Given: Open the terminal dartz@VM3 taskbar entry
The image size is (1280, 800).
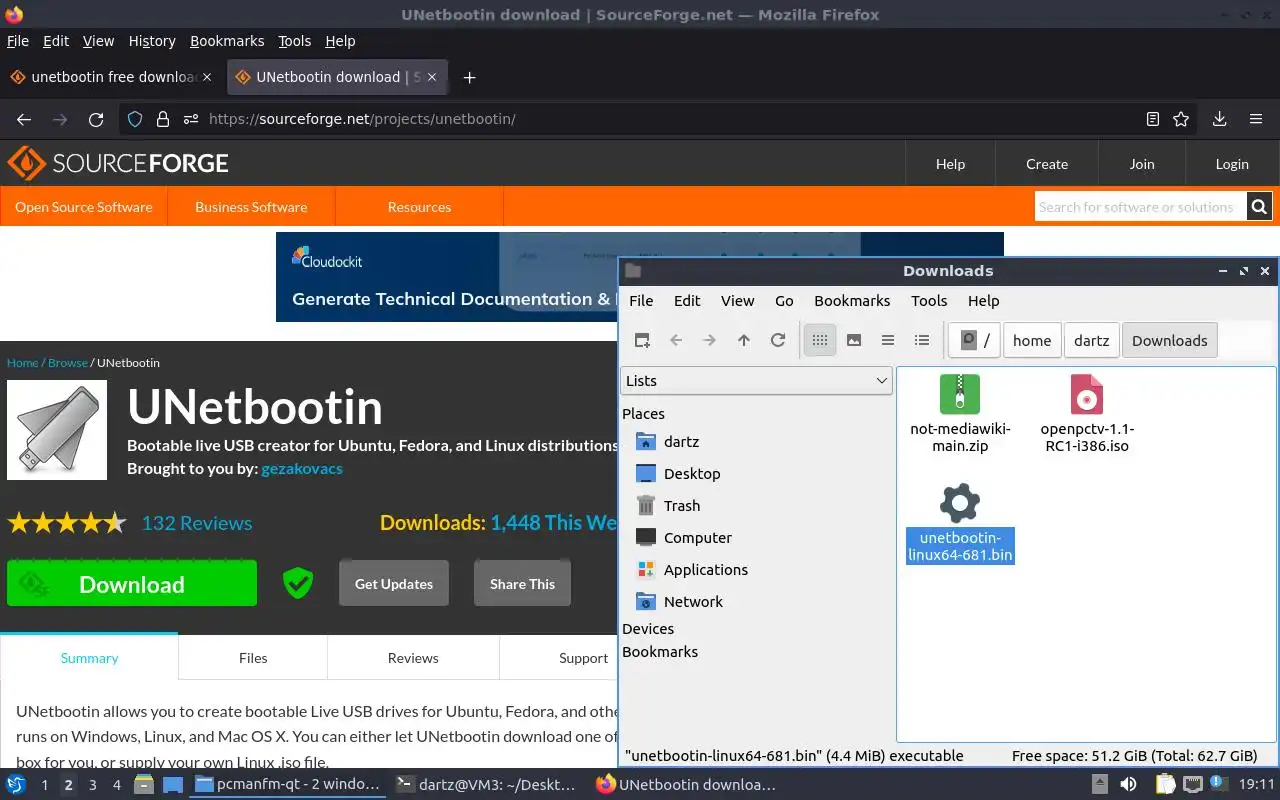Looking at the screenshot, I should tap(485, 785).
